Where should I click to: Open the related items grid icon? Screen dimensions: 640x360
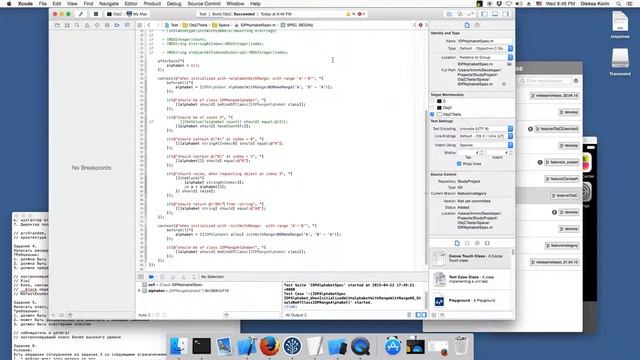pyautogui.click(x=140, y=25)
